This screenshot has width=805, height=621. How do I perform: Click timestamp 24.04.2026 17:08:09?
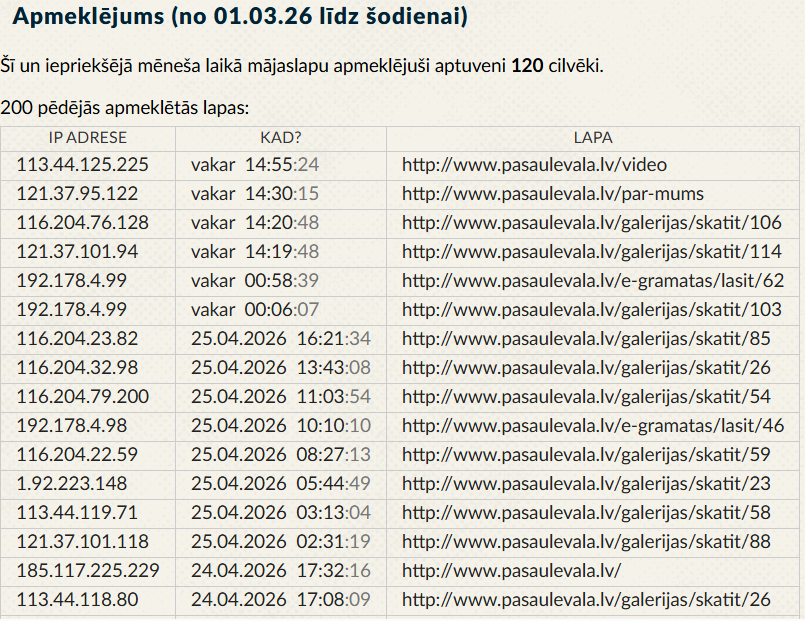pyautogui.click(x=281, y=599)
